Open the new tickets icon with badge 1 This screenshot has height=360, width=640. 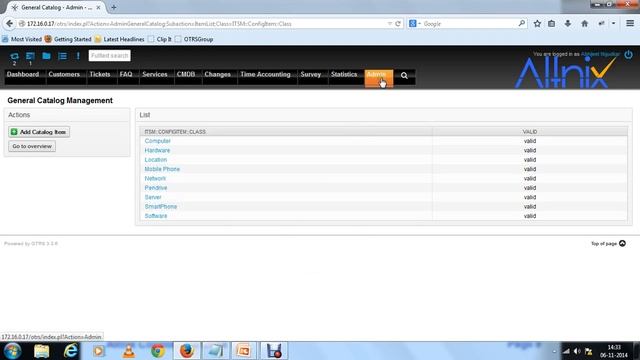point(30,56)
